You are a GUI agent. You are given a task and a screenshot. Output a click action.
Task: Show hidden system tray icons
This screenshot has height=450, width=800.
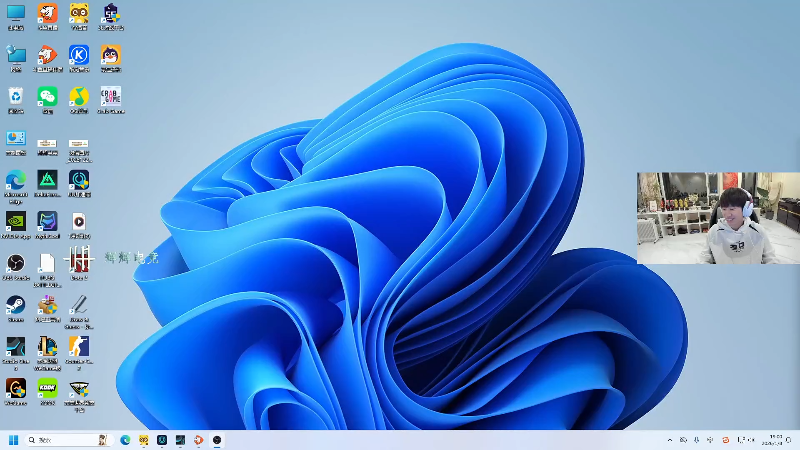coord(670,440)
